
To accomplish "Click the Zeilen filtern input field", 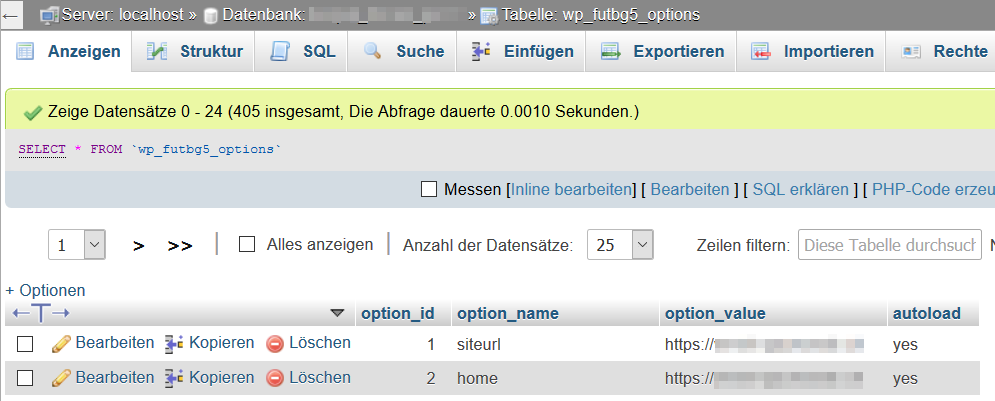I will click(888, 245).
